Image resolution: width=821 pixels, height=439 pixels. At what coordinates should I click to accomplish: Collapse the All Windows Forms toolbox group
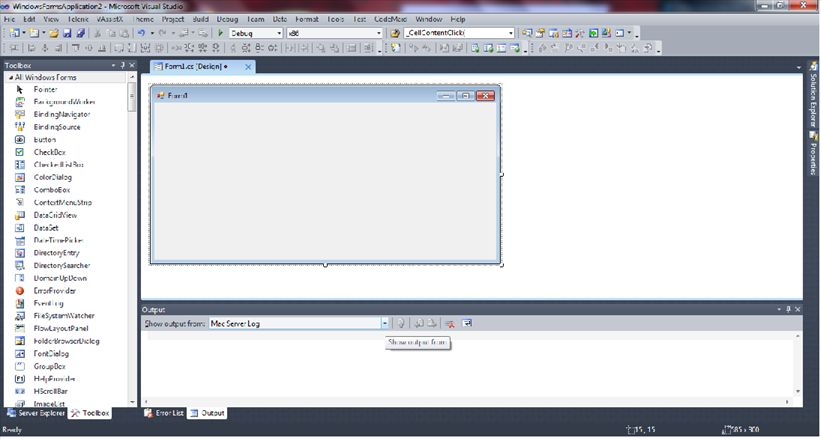point(11,78)
